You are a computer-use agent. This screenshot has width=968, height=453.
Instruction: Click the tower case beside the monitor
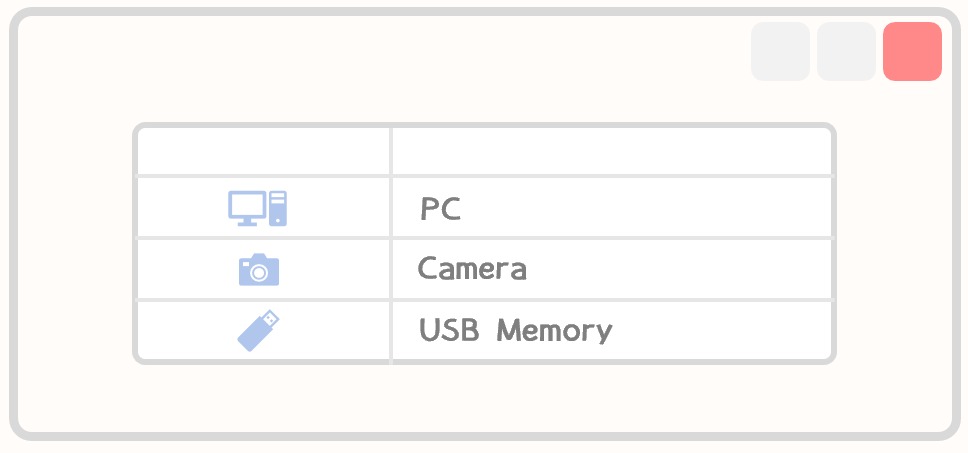278,209
